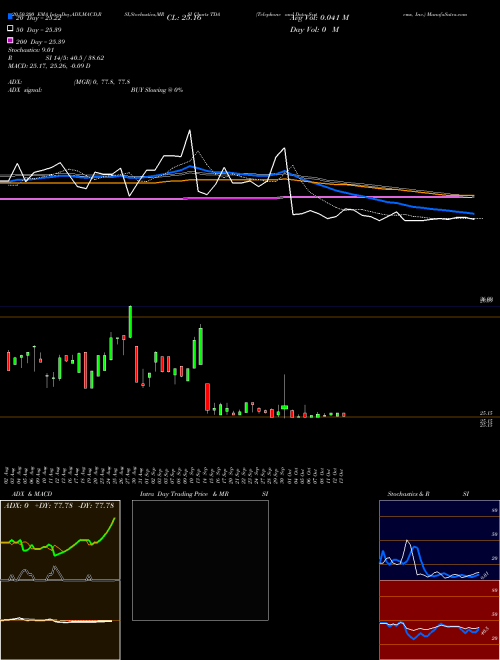
Task: Click the empty intraday trading price chart box
Action: (x=200, y=560)
